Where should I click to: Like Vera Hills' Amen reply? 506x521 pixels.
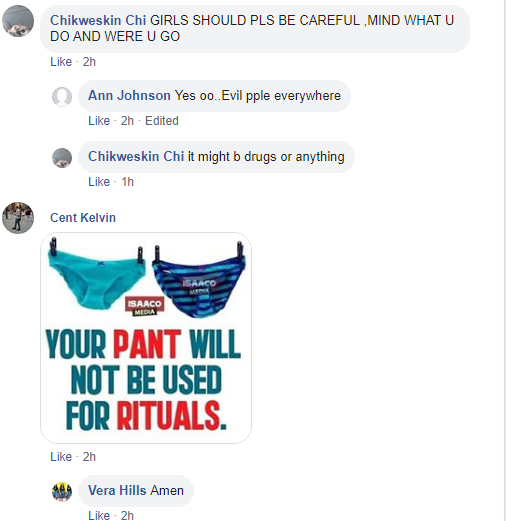[x=99, y=515]
